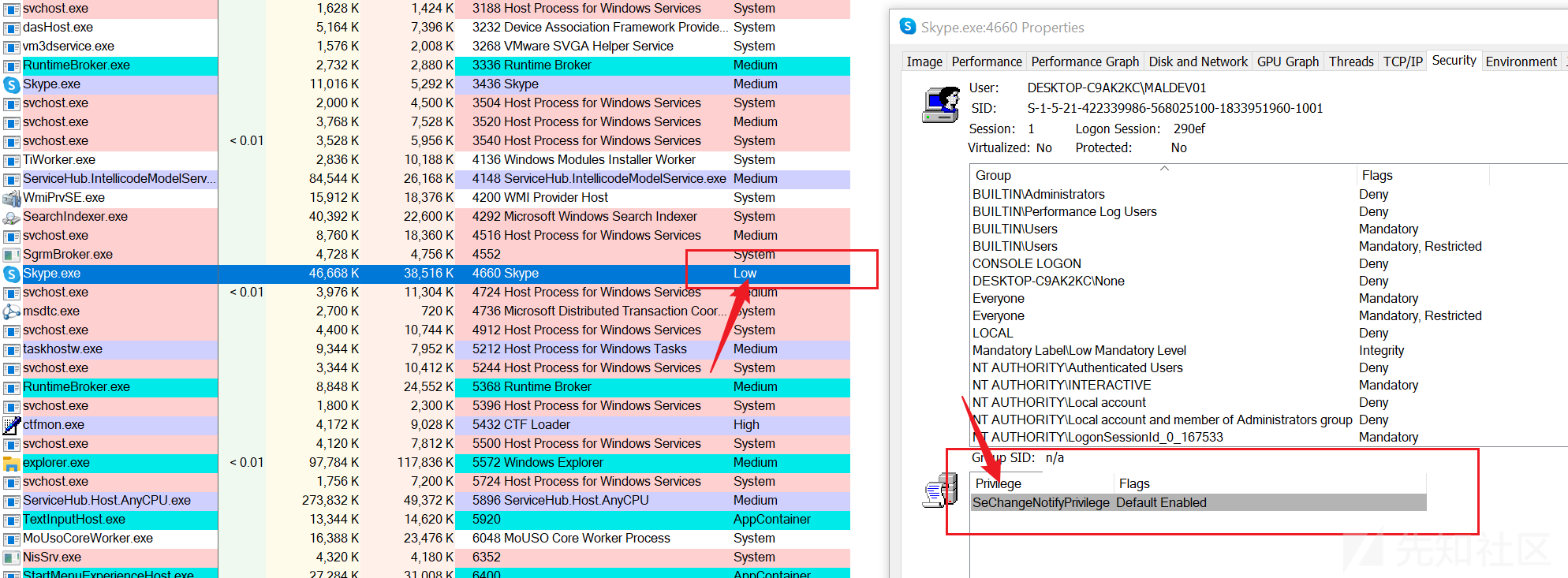Click the dasHost.exe process icon
The height and width of the screenshot is (578, 1568).
coord(12,28)
